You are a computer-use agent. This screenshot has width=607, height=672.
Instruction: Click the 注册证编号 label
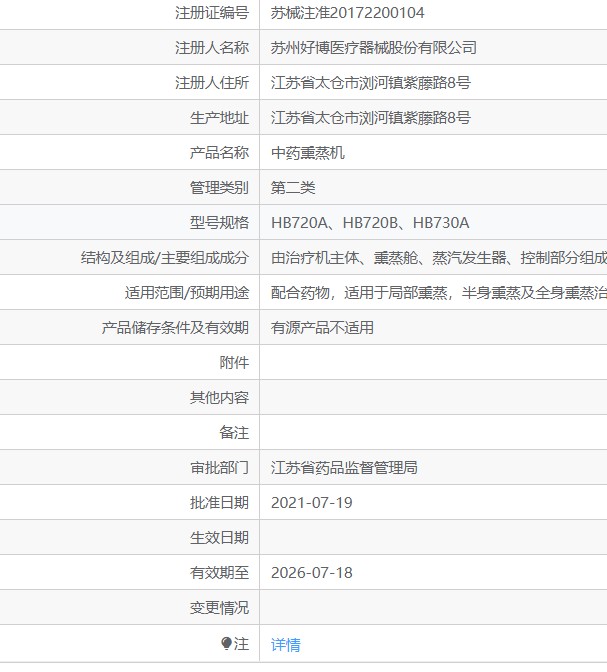pyautogui.click(x=212, y=13)
